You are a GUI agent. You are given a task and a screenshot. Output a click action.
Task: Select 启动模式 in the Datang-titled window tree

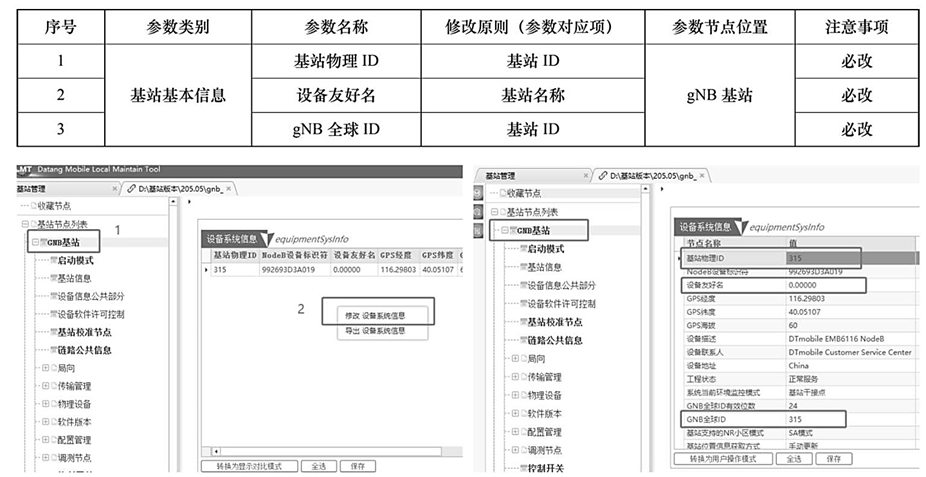[x=75, y=260]
